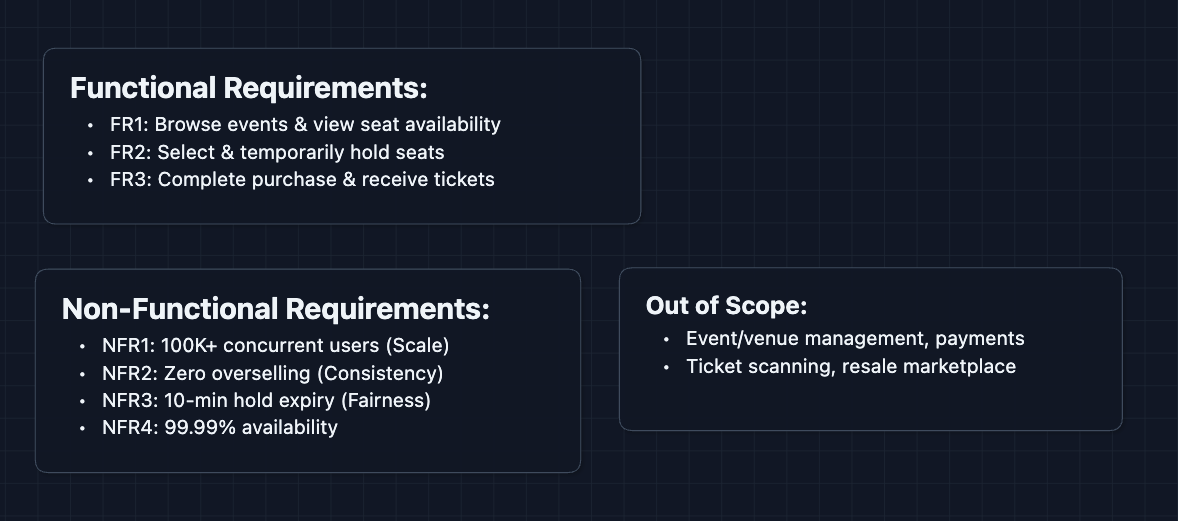Select the bullet dot next to NFR2

tap(83, 374)
